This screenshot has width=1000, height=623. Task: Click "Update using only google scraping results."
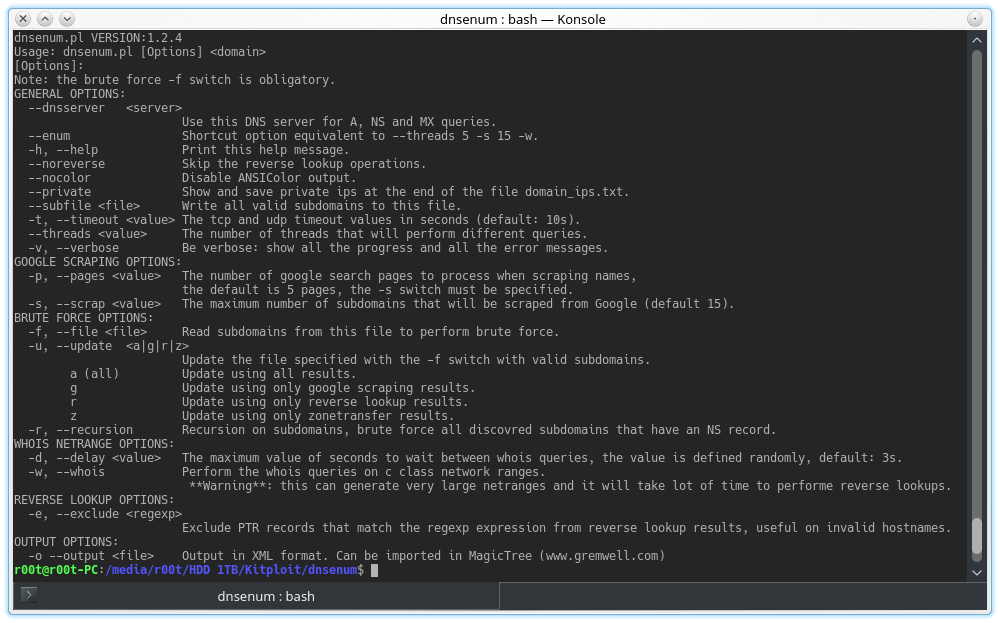(328, 388)
